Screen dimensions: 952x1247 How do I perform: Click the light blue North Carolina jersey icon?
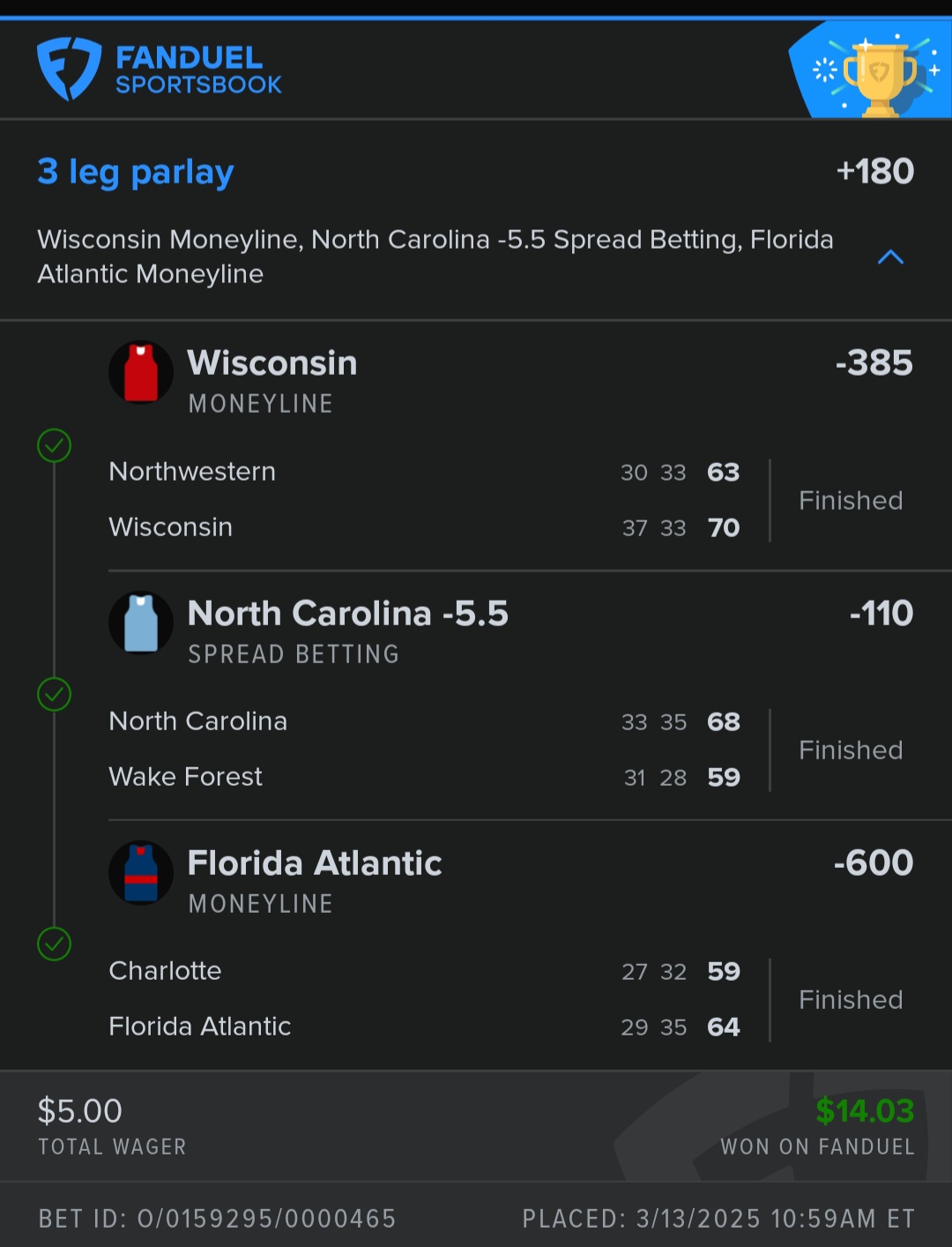click(141, 623)
